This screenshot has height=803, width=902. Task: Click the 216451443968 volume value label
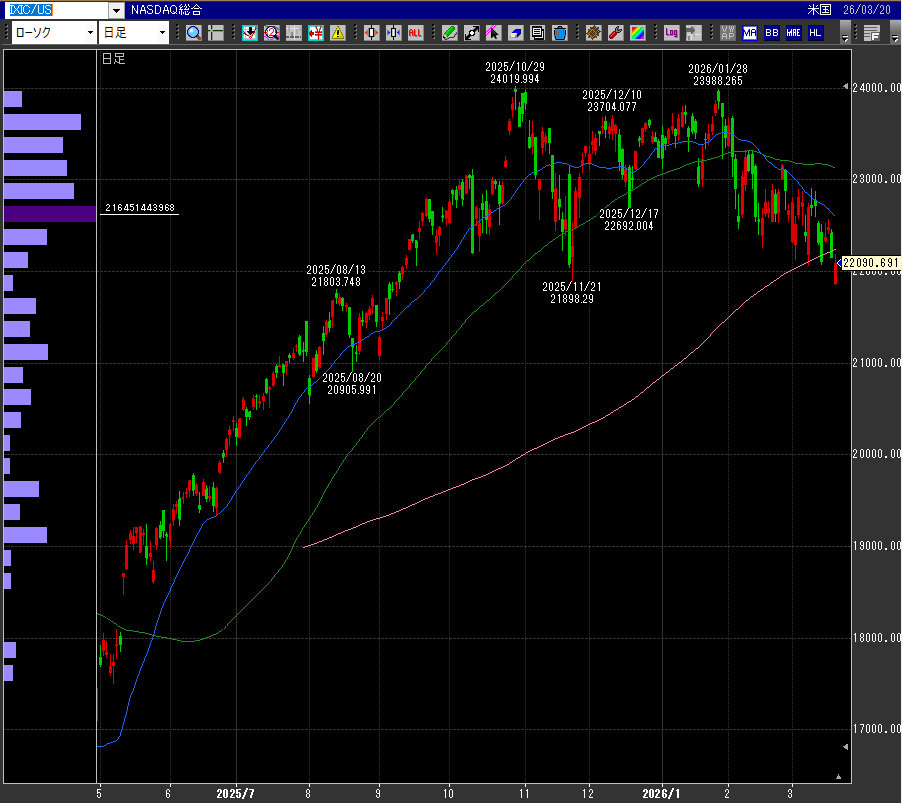pyautogui.click(x=140, y=208)
